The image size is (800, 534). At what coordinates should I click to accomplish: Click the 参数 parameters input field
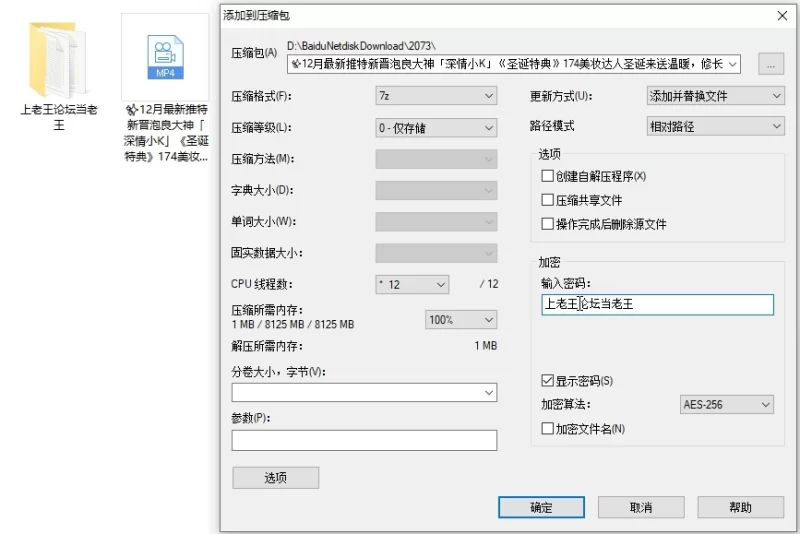[364, 441]
